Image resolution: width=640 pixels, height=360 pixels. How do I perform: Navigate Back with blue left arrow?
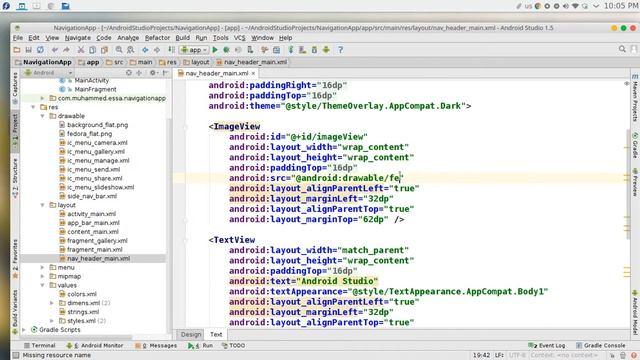[145, 50]
